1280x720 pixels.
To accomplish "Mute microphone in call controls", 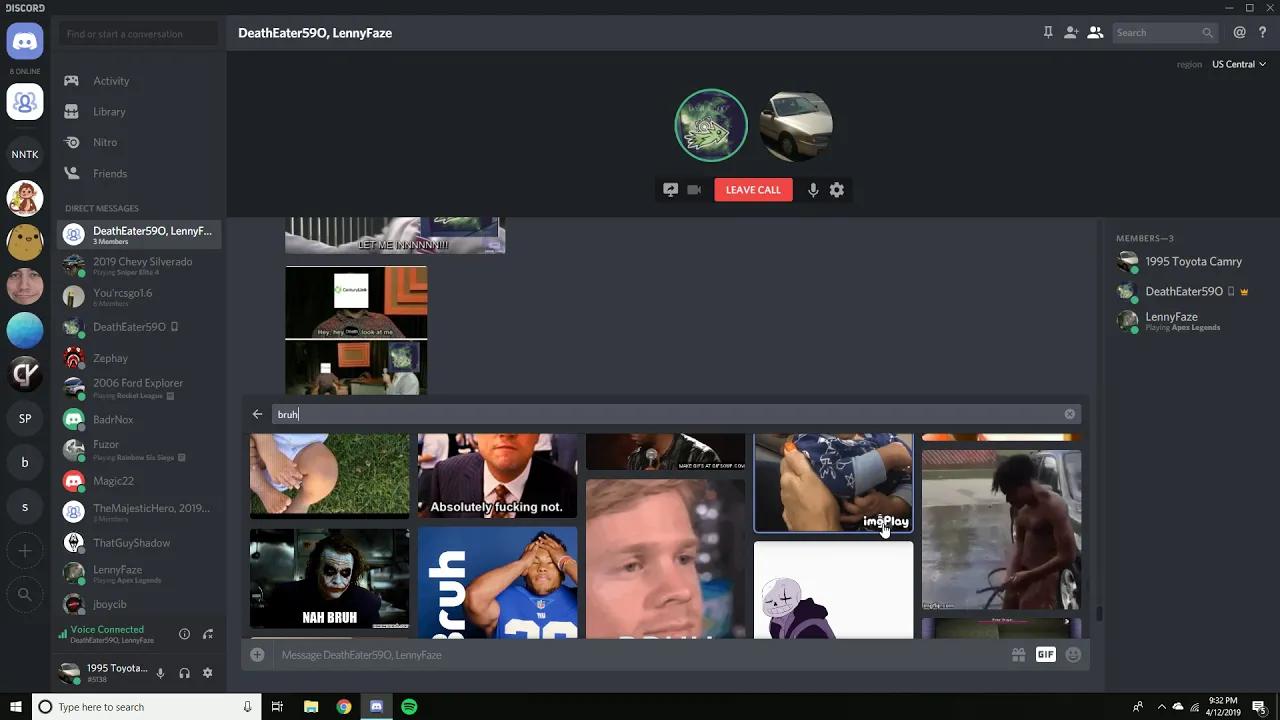I will [x=813, y=190].
